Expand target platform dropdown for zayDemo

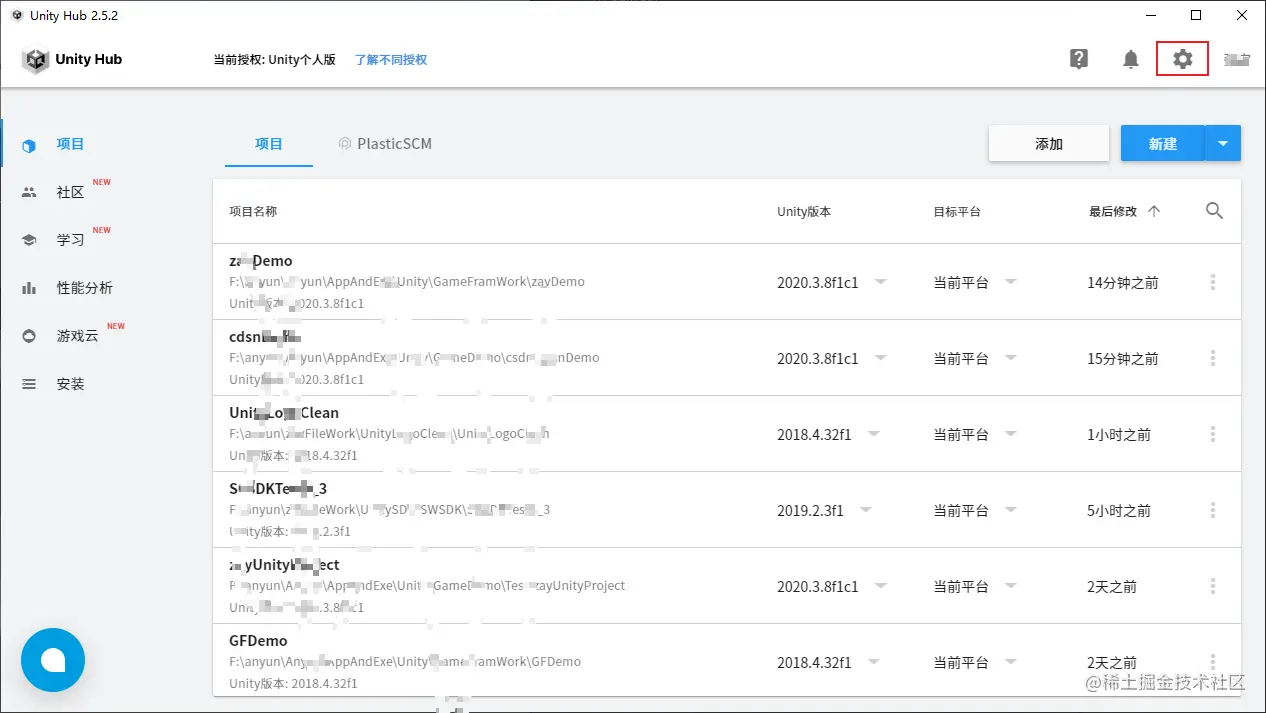coord(1010,282)
